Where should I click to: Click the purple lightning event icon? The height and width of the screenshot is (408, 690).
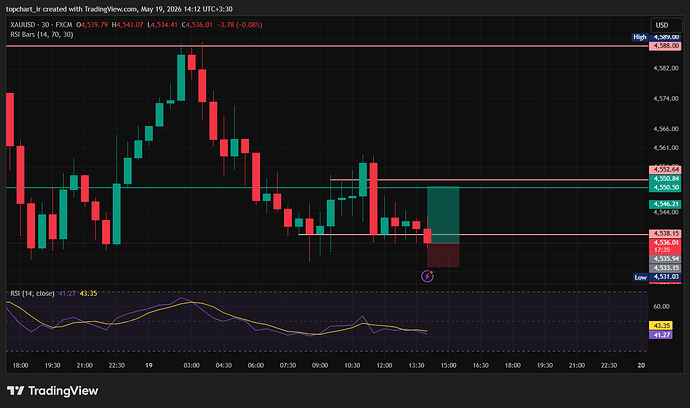click(427, 276)
